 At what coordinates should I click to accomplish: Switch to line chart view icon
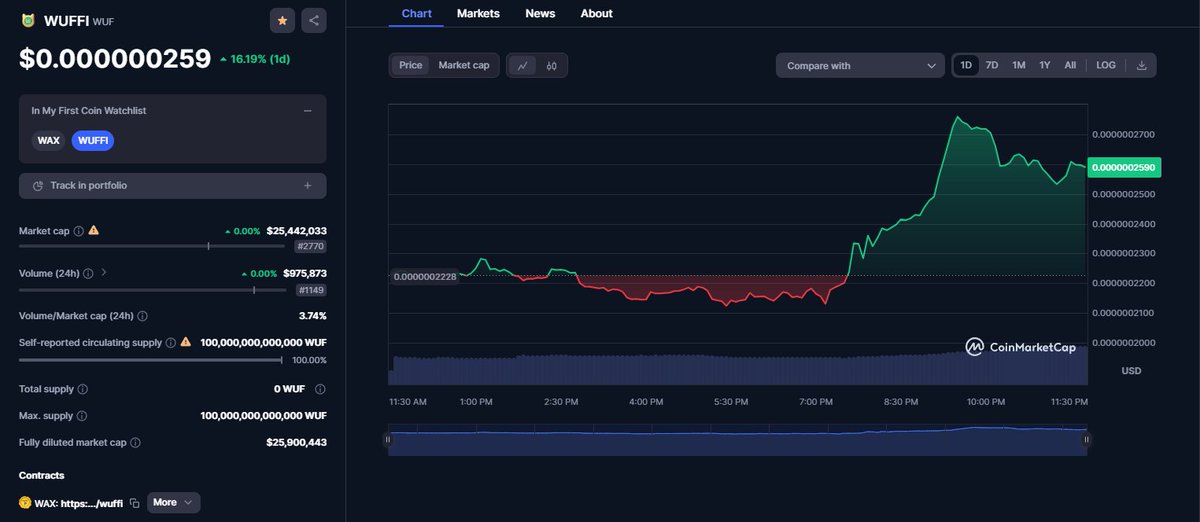(522, 65)
